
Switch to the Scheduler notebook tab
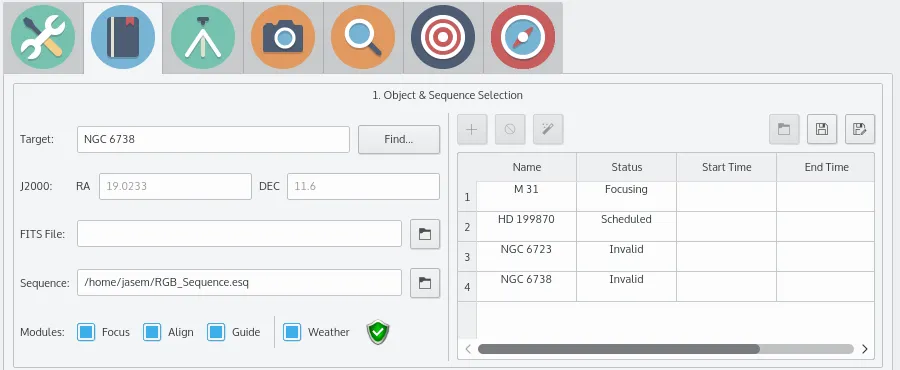[x=123, y=37]
